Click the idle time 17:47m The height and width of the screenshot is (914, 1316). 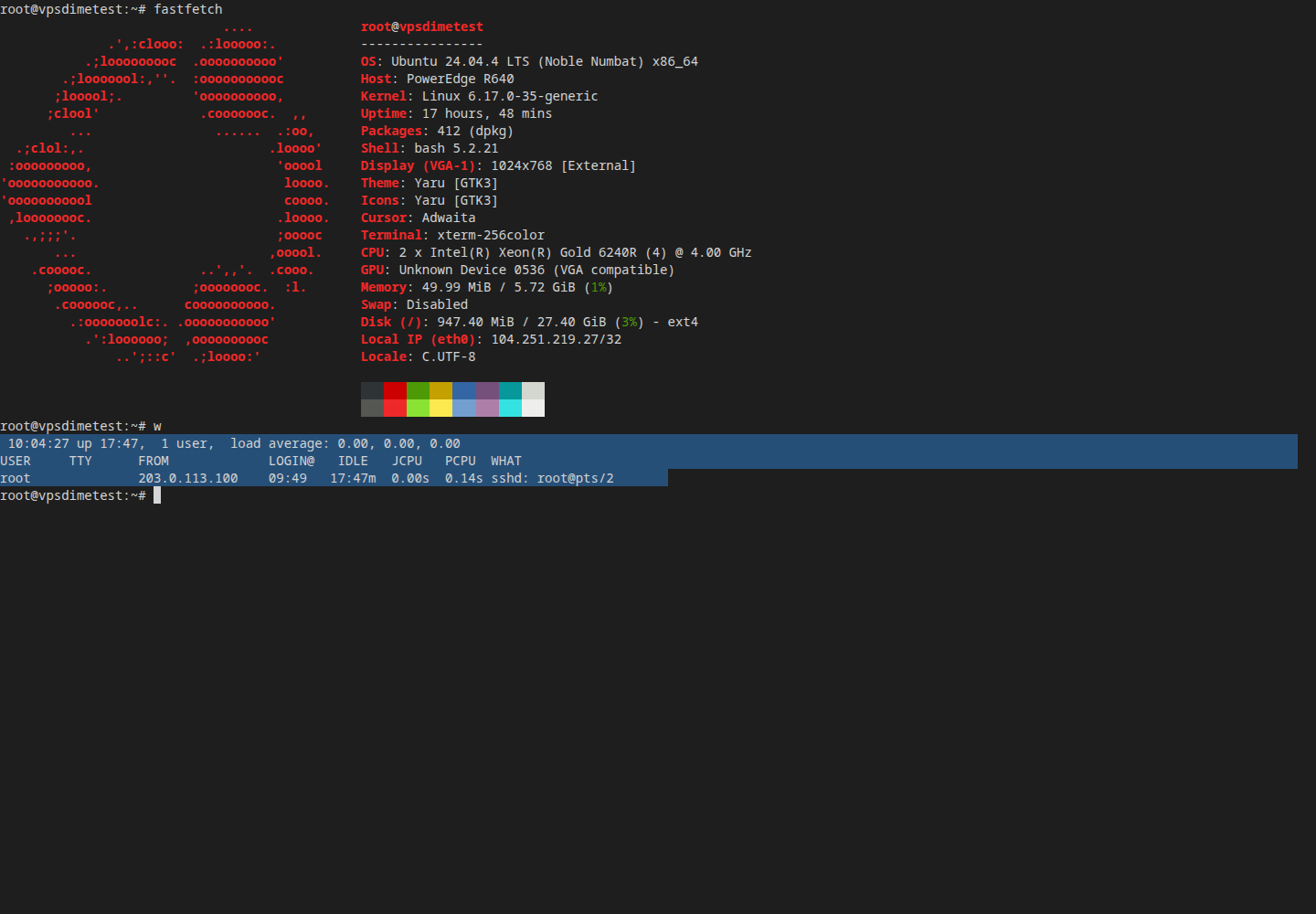(353, 478)
